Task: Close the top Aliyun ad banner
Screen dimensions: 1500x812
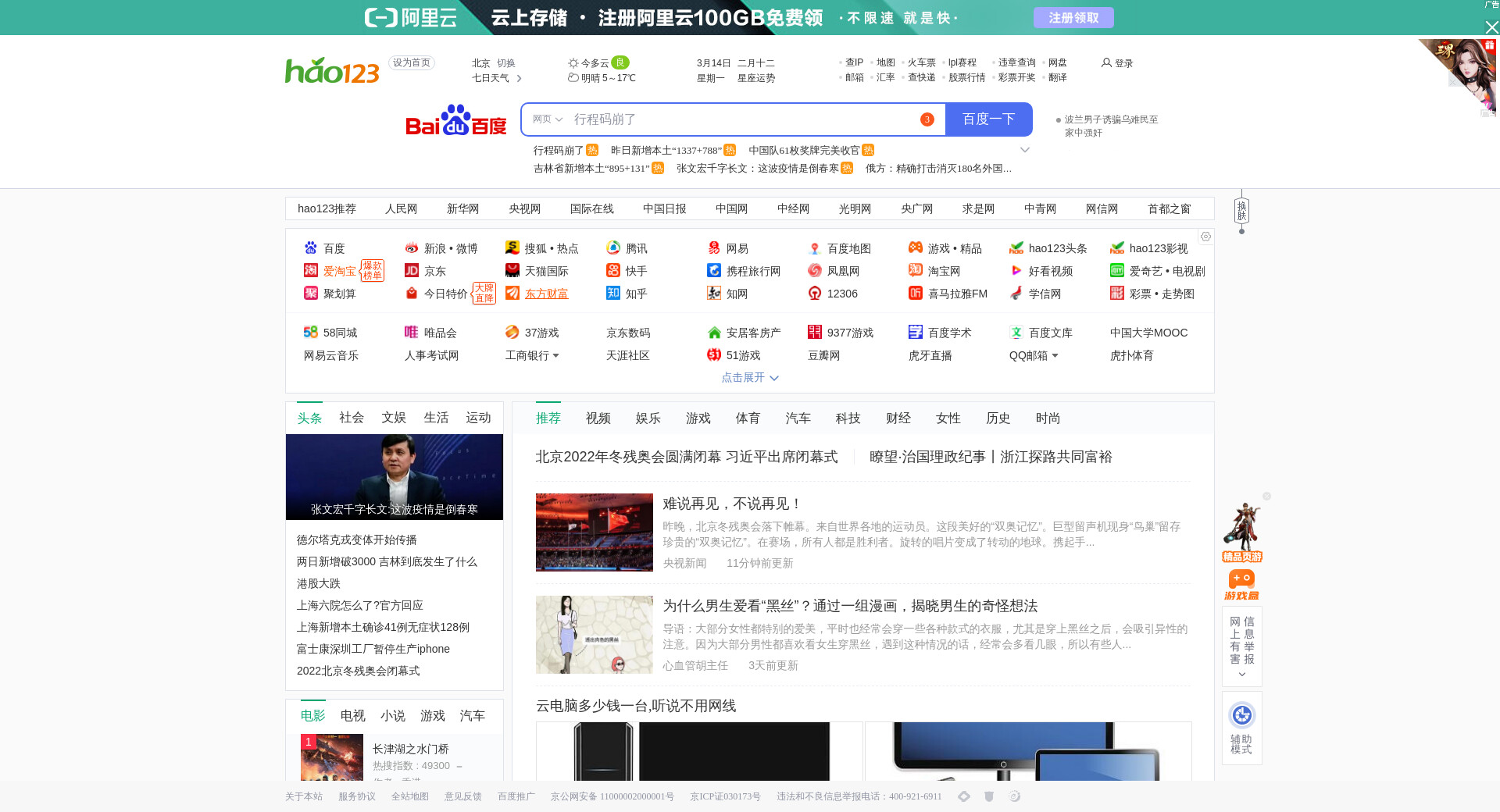Action: tap(1491, 27)
